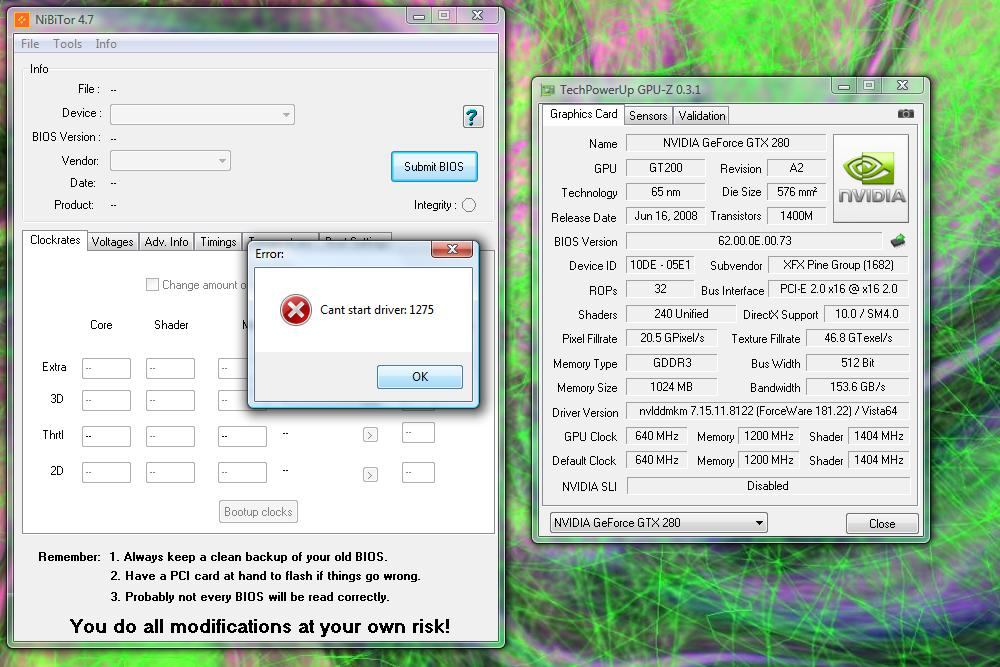Screen dimensions: 1000x667
Task: Click the red error X icon
Action: (x=296, y=310)
